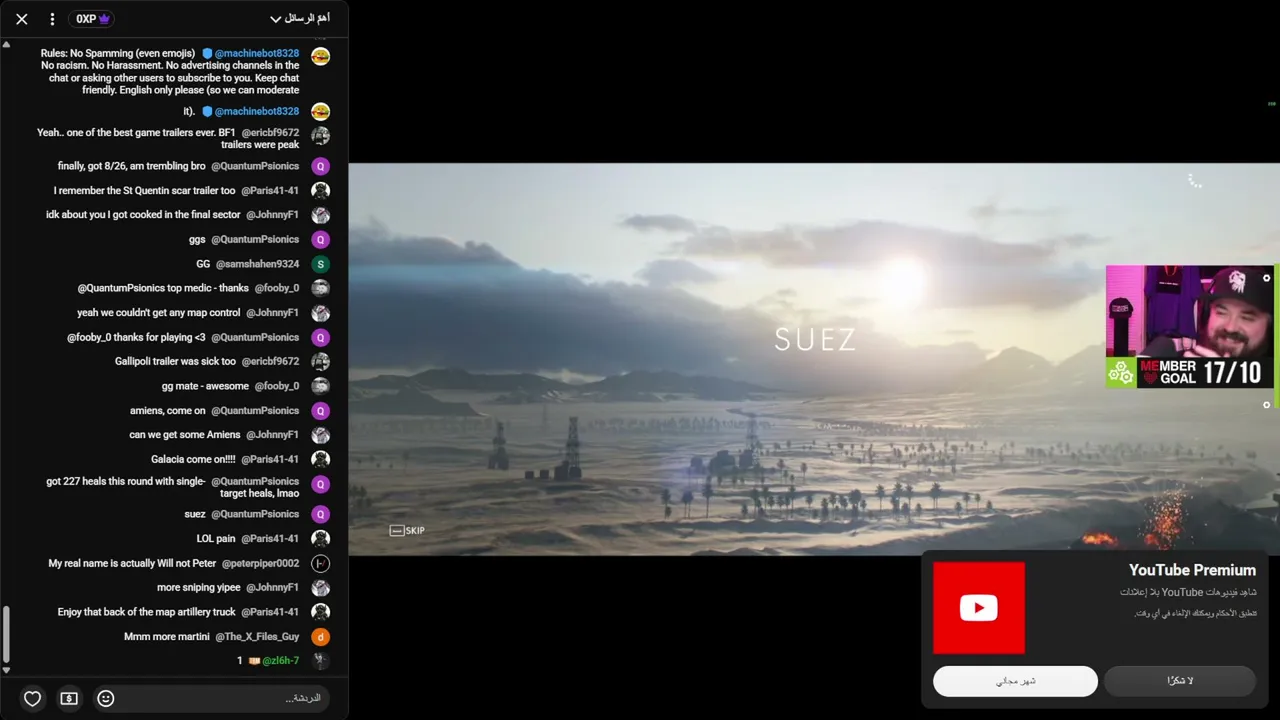Click the chat message text 'GG' from samshahen9324

[203, 264]
